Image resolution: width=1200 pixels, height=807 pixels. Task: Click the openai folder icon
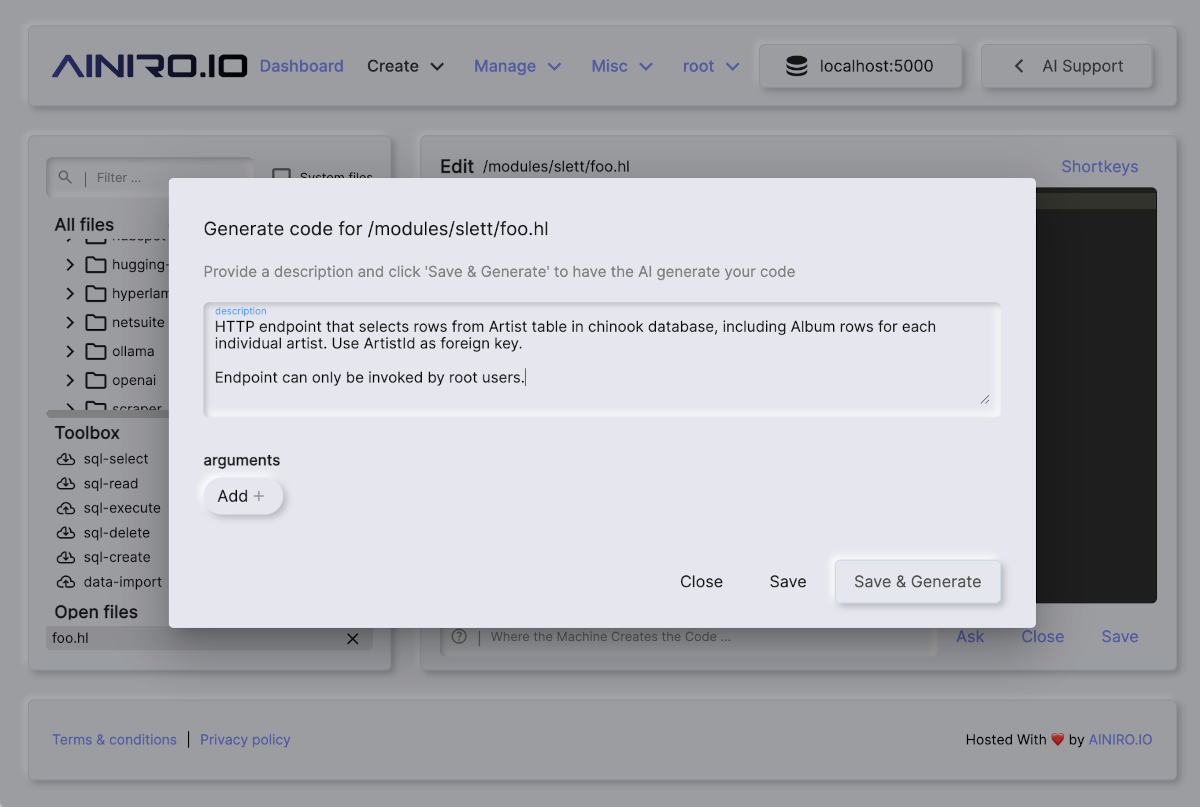click(96, 381)
